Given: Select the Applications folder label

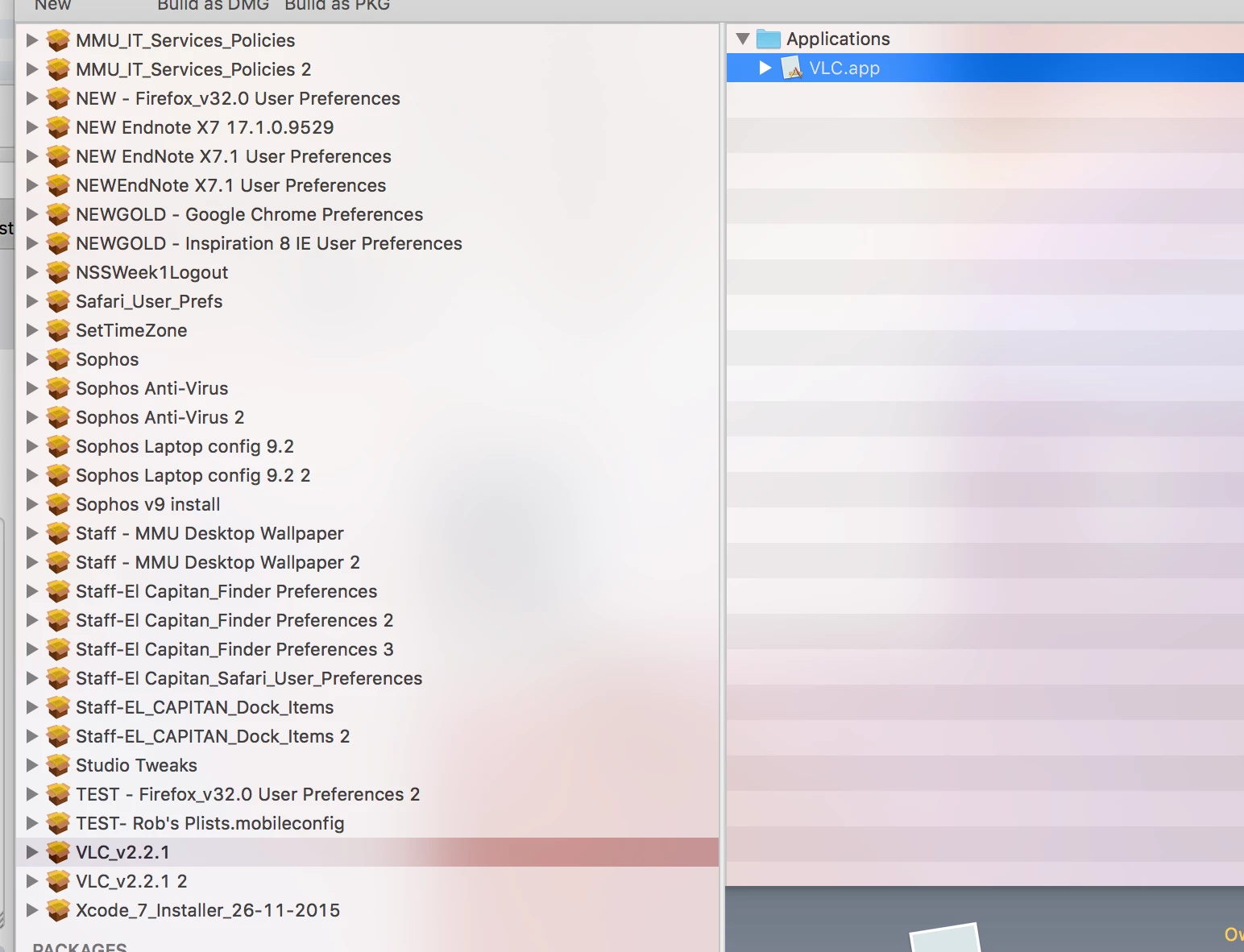Looking at the screenshot, I should coord(838,39).
